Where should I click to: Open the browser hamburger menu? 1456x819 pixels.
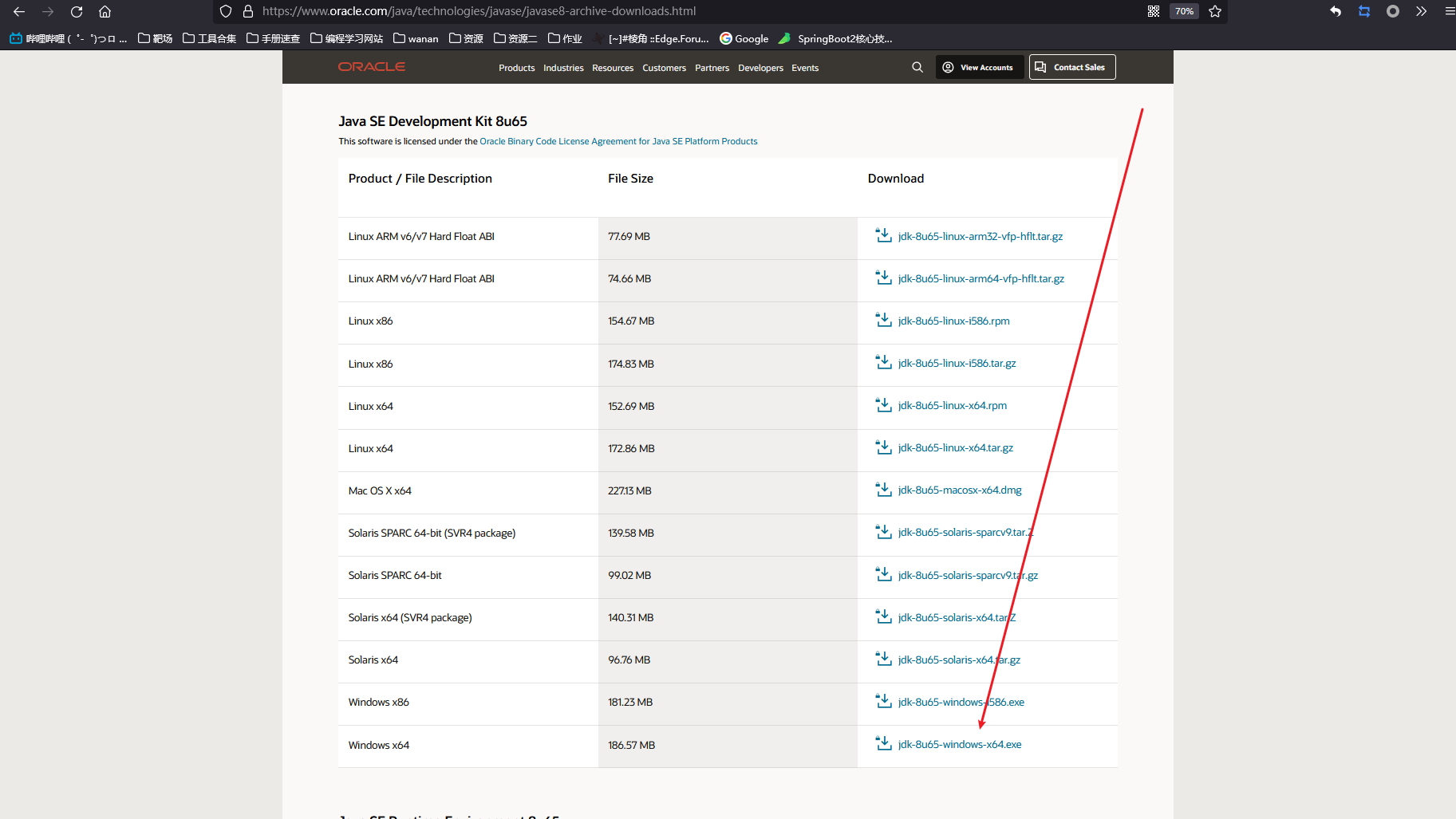pos(1449,11)
